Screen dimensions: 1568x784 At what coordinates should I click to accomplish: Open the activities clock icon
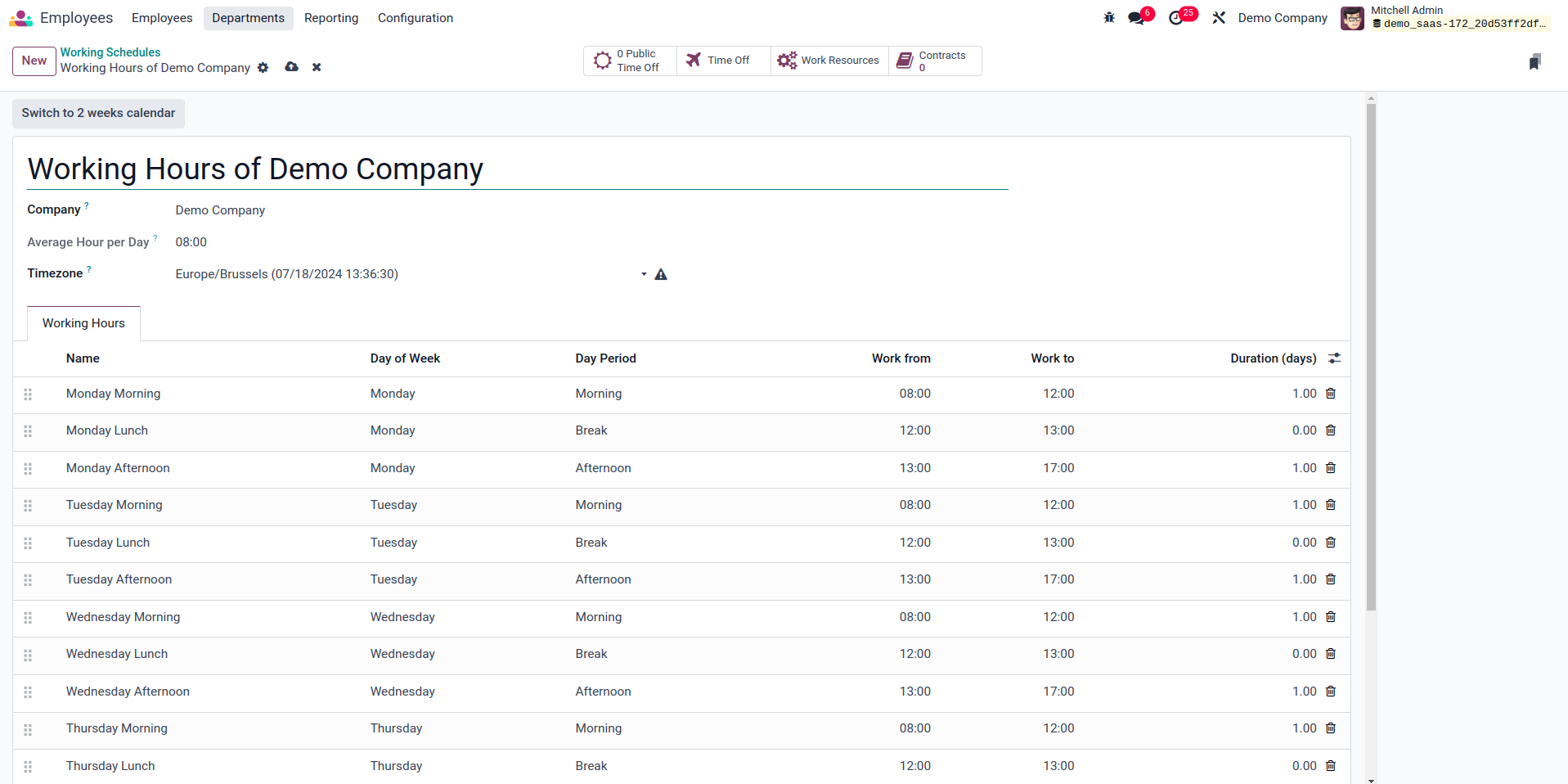tap(1176, 18)
